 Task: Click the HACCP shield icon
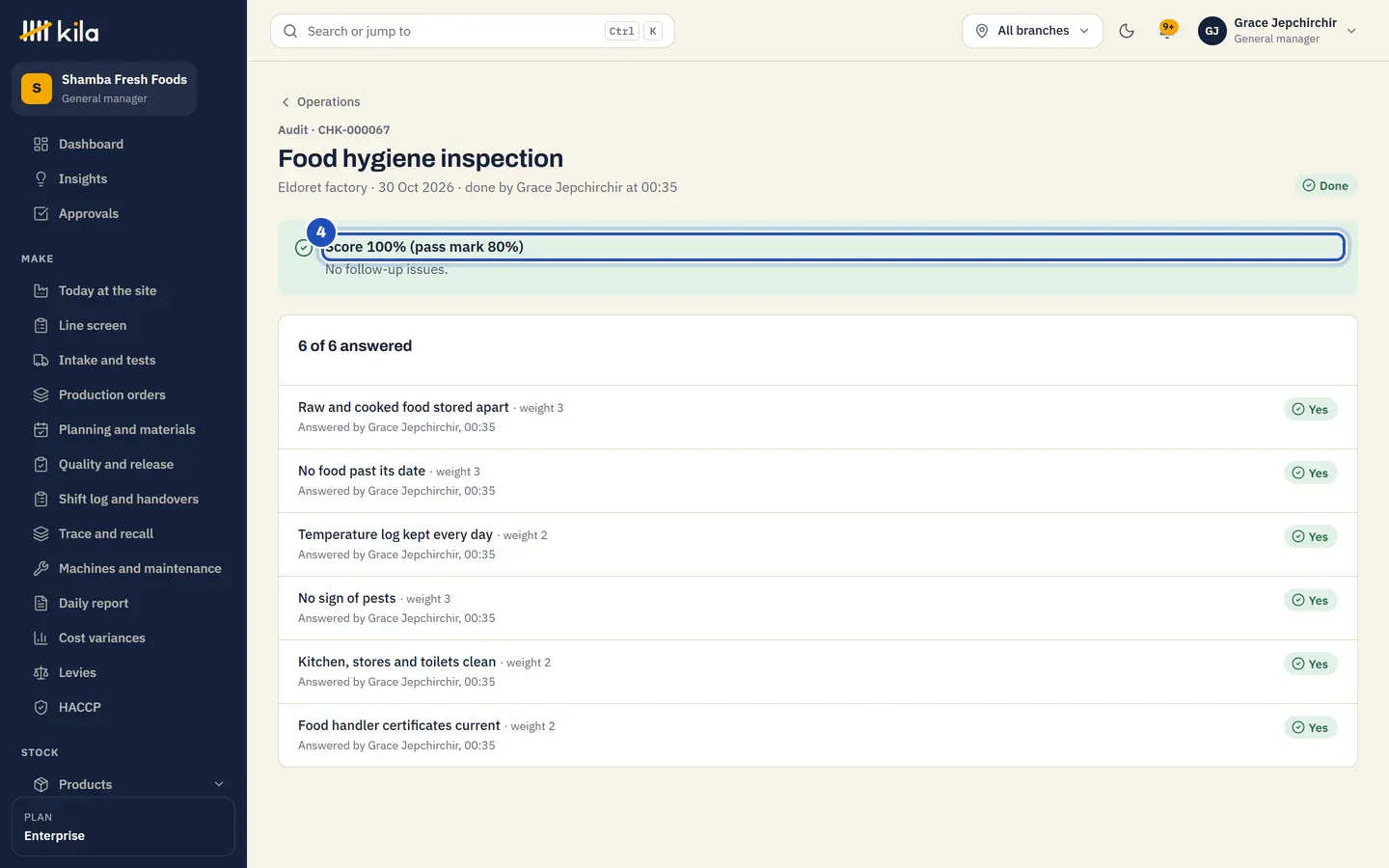(x=41, y=708)
